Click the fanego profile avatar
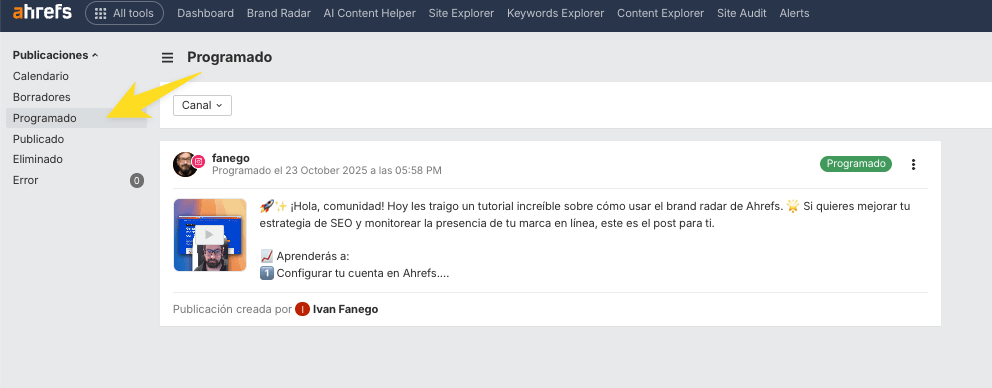Screen dimensions: 992x388 point(185,165)
